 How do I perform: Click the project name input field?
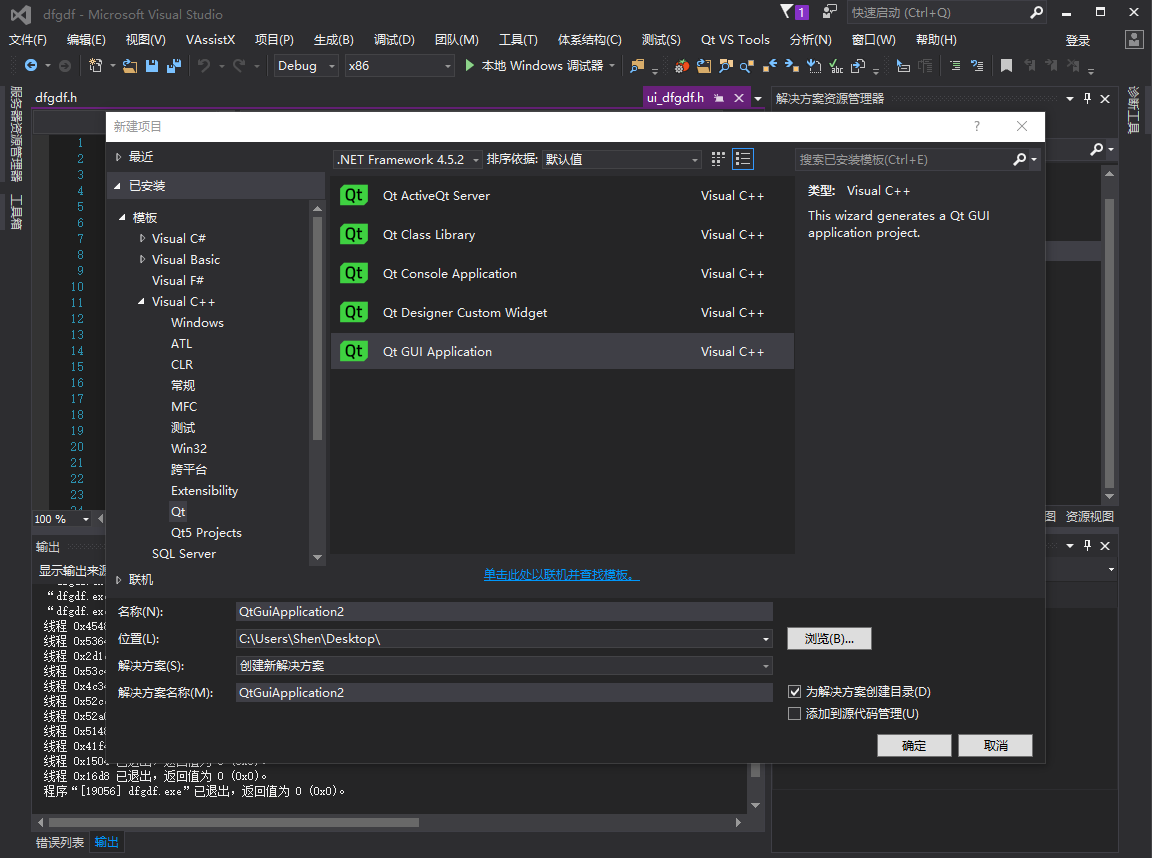504,611
